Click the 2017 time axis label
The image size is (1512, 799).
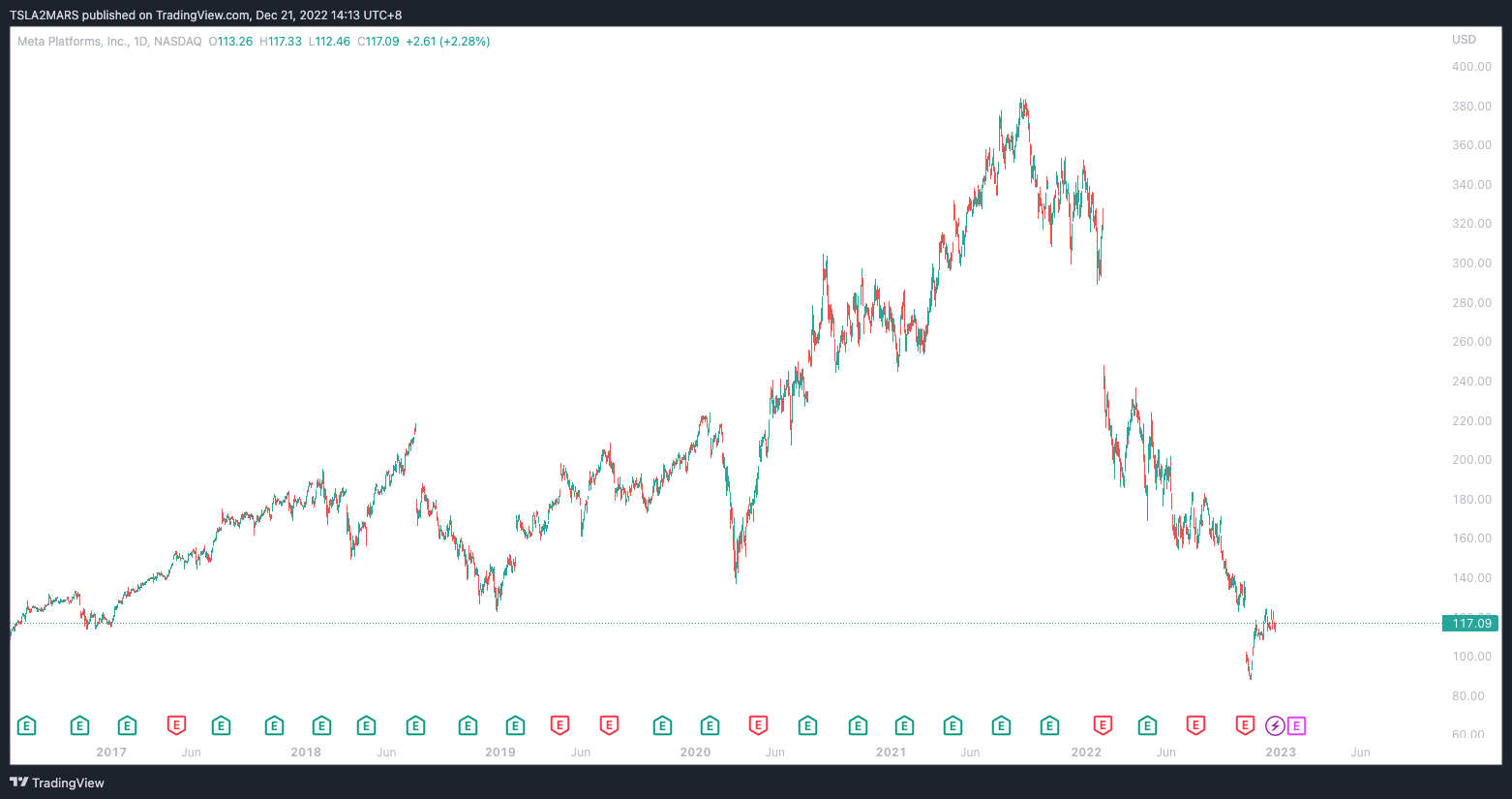coord(111,753)
